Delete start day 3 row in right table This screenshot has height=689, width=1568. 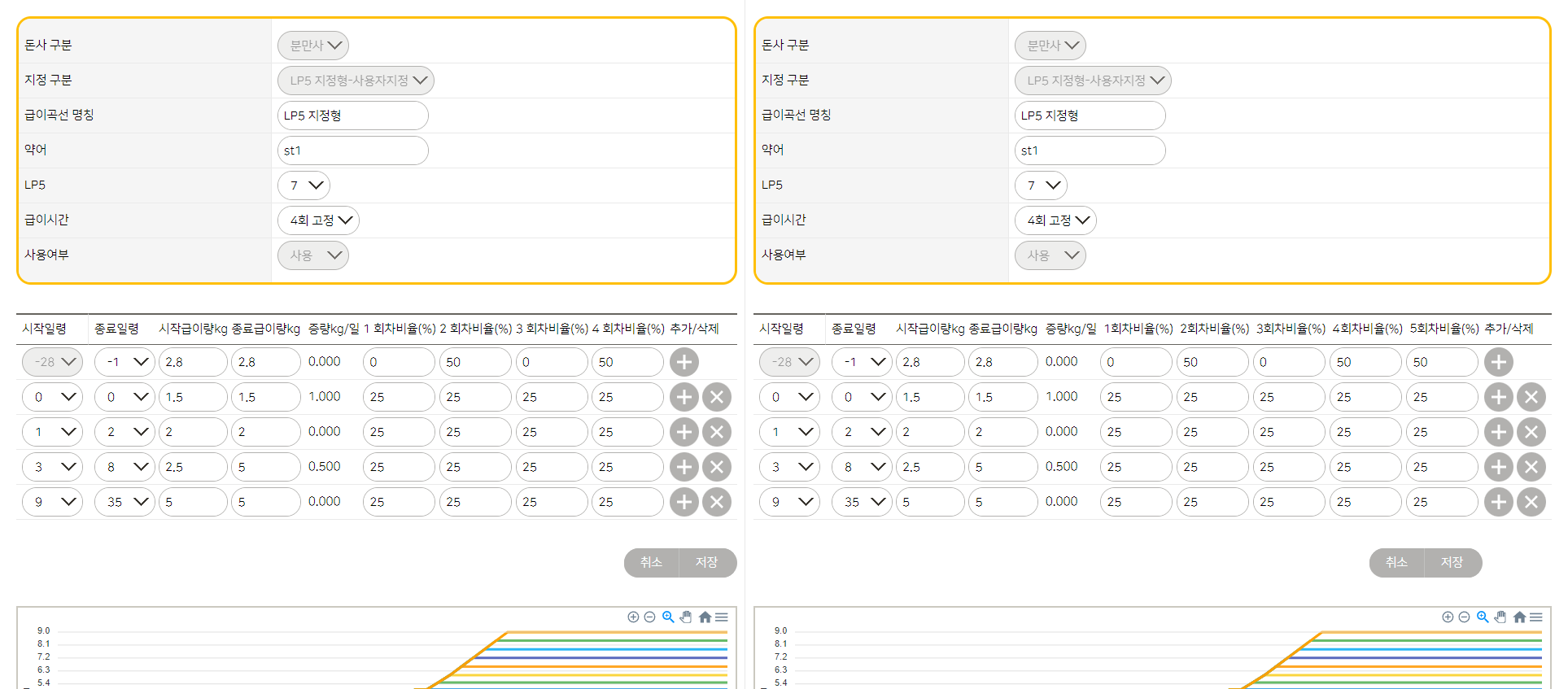[x=1531, y=467]
